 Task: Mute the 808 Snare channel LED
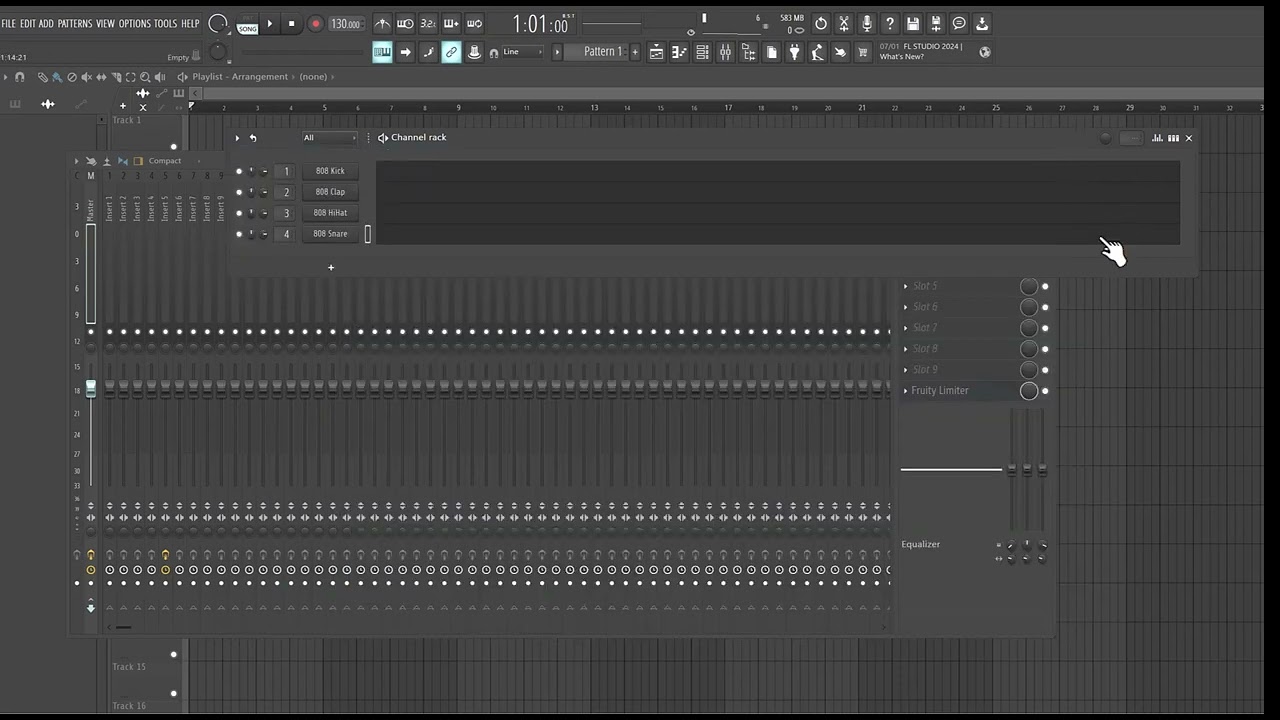pyautogui.click(x=239, y=234)
